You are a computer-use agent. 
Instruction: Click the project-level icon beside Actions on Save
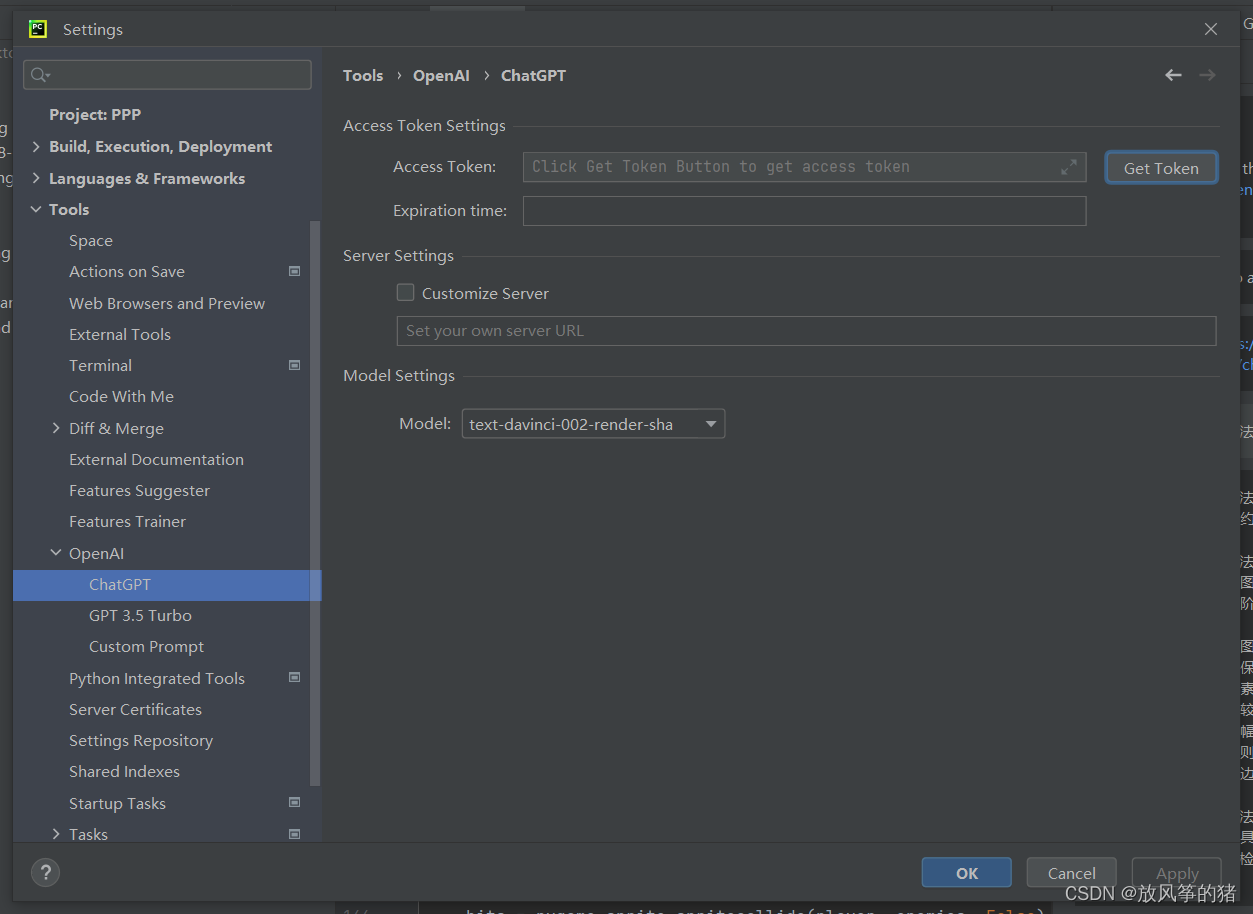click(295, 271)
